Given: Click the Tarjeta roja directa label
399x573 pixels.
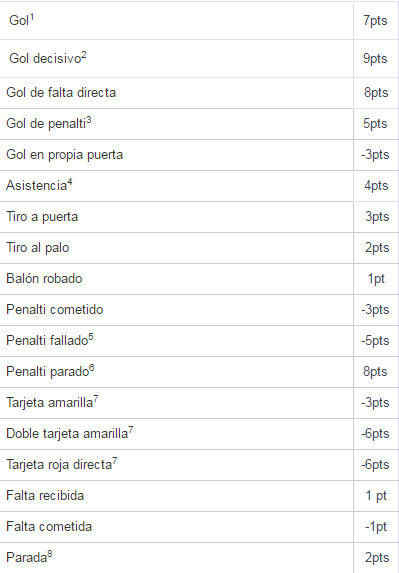Looking at the screenshot, I should pos(59,465).
